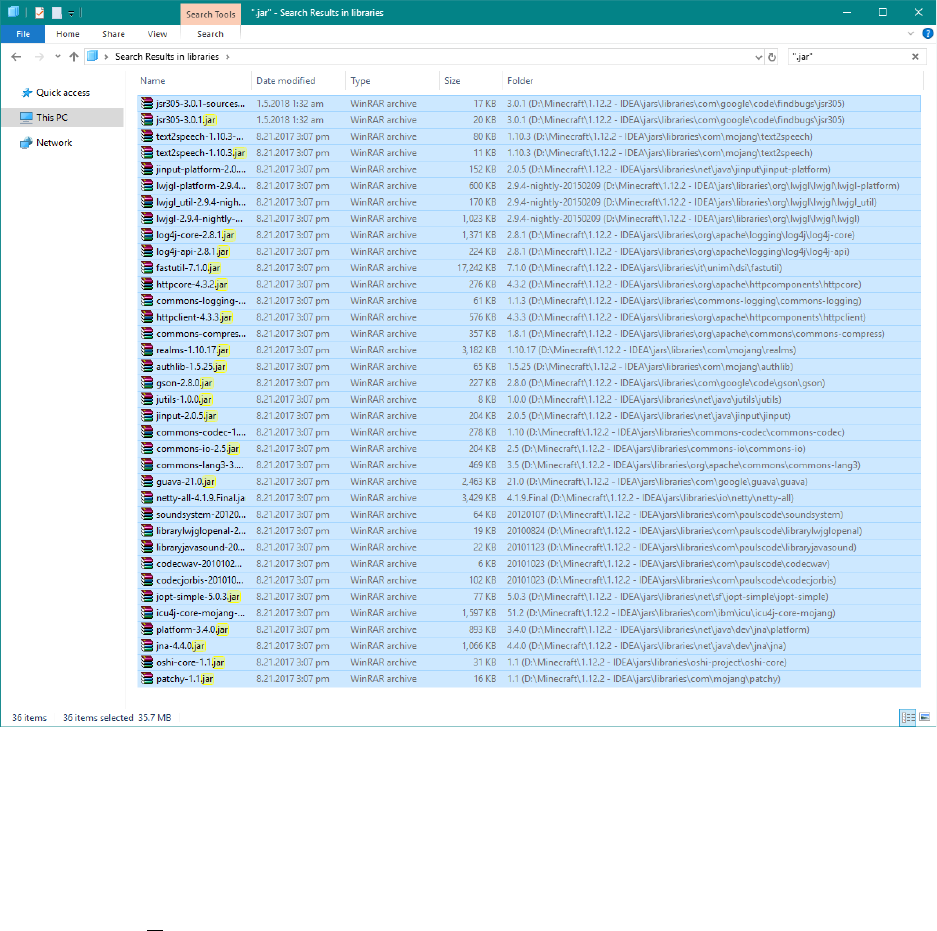Click the httpclient-4.3.3.jar archive icon
The image size is (937, 931).
coord(146,317)
